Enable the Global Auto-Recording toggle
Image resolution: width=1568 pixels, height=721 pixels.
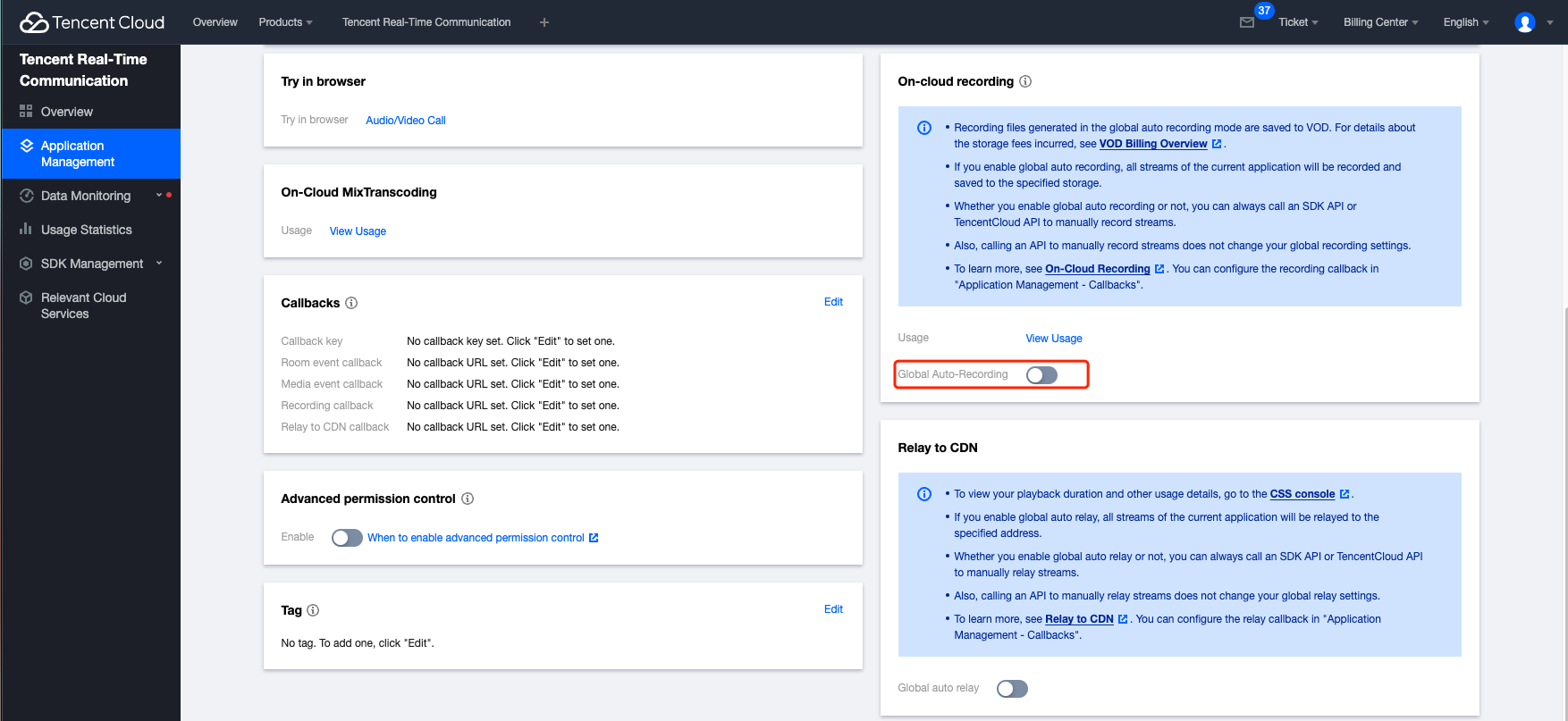point(1041,374)
